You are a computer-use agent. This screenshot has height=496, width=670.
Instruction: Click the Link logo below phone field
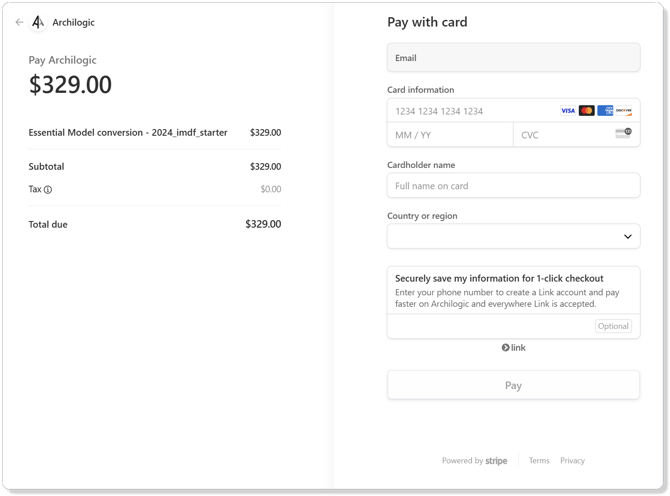(x=513, y=348)
